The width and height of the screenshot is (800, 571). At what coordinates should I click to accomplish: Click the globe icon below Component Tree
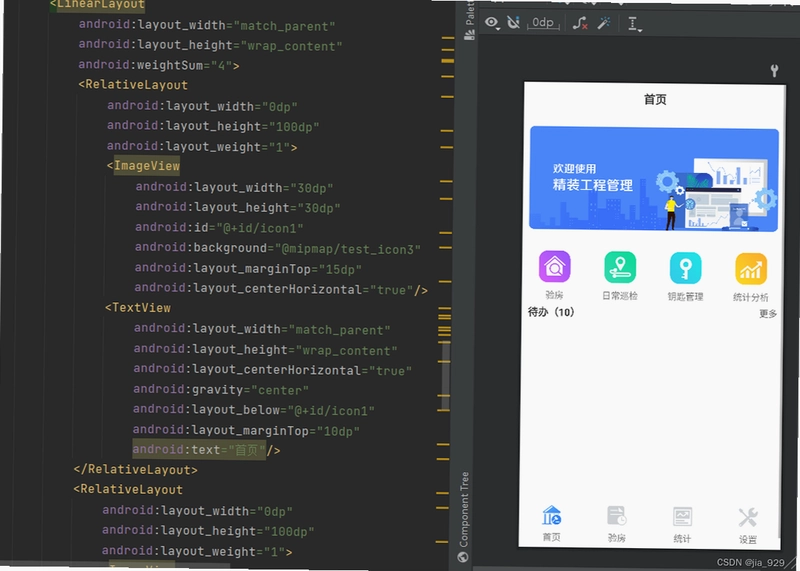[463, 557]
